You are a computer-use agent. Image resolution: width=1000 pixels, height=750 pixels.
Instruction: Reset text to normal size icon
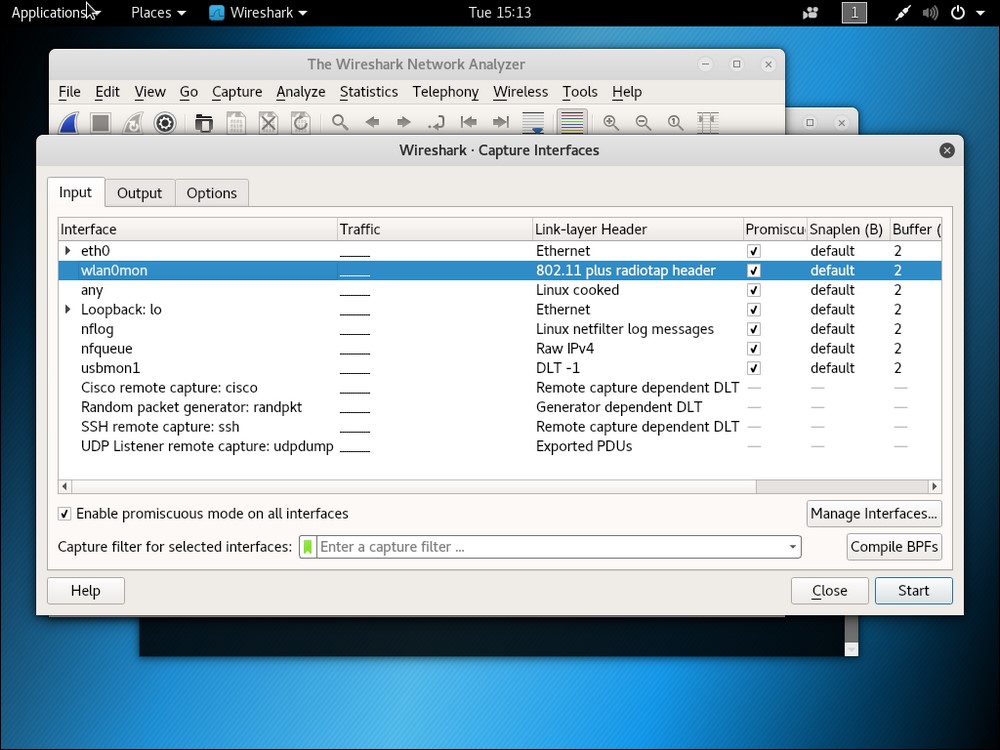coord(675,122)
